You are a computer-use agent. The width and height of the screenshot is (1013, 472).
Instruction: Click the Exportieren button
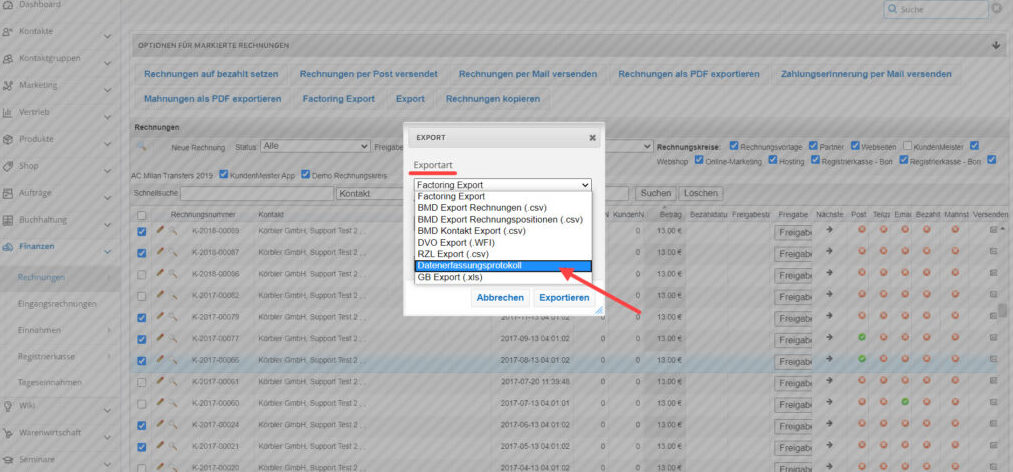[x=564, y=298]
